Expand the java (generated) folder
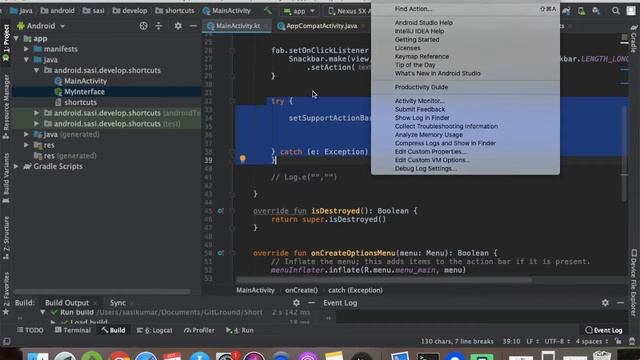The image size is (640, 360). pos(27,134)
